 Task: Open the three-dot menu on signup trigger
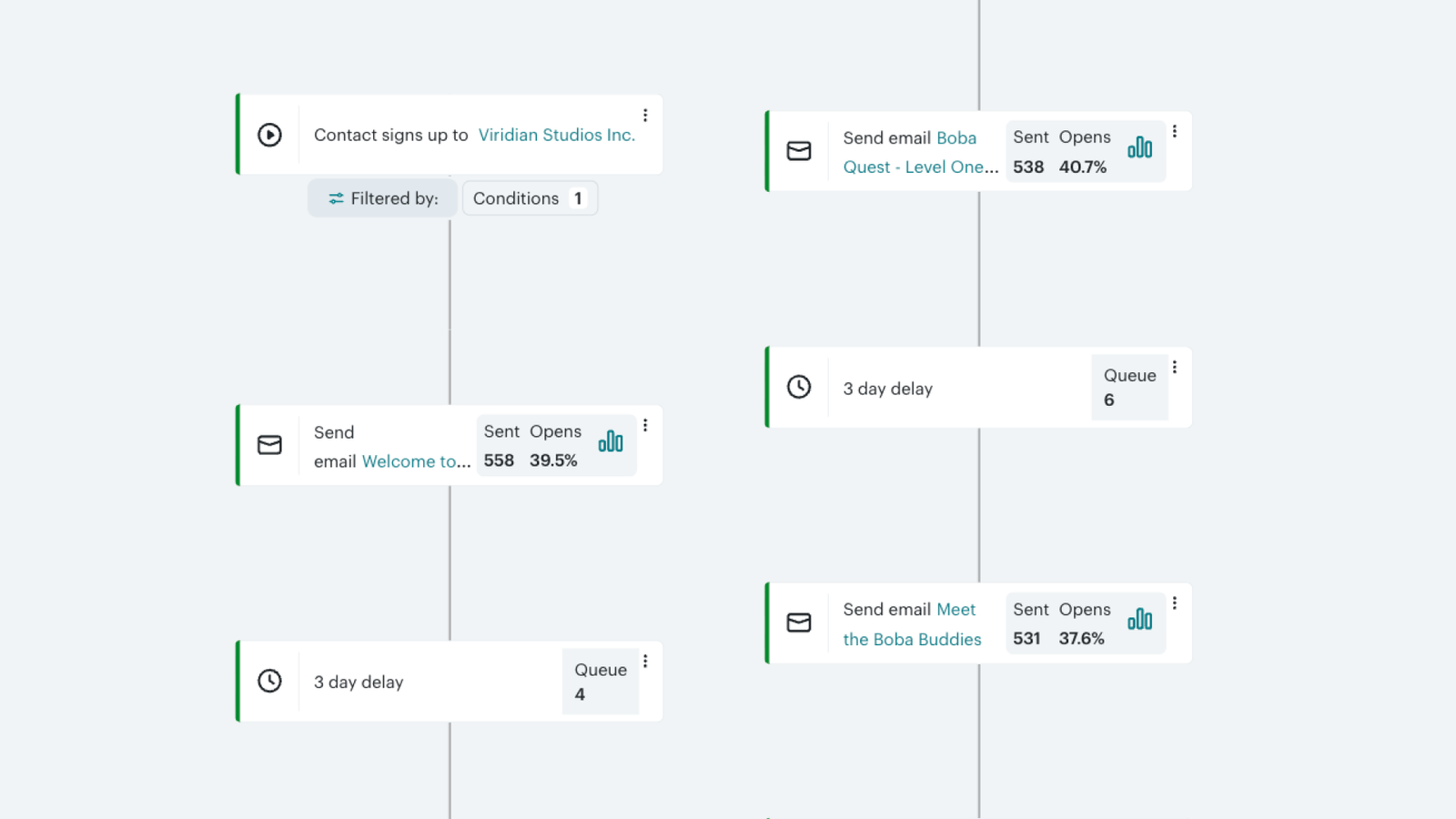click(645, 116)
